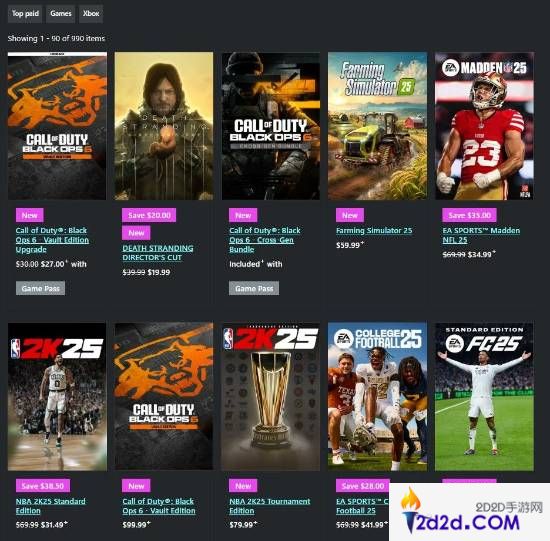The width and height of the screenshot is (550, 541).
Task: Click Game Pass badge under Cross-Gen Bundle
Action: 254,288
